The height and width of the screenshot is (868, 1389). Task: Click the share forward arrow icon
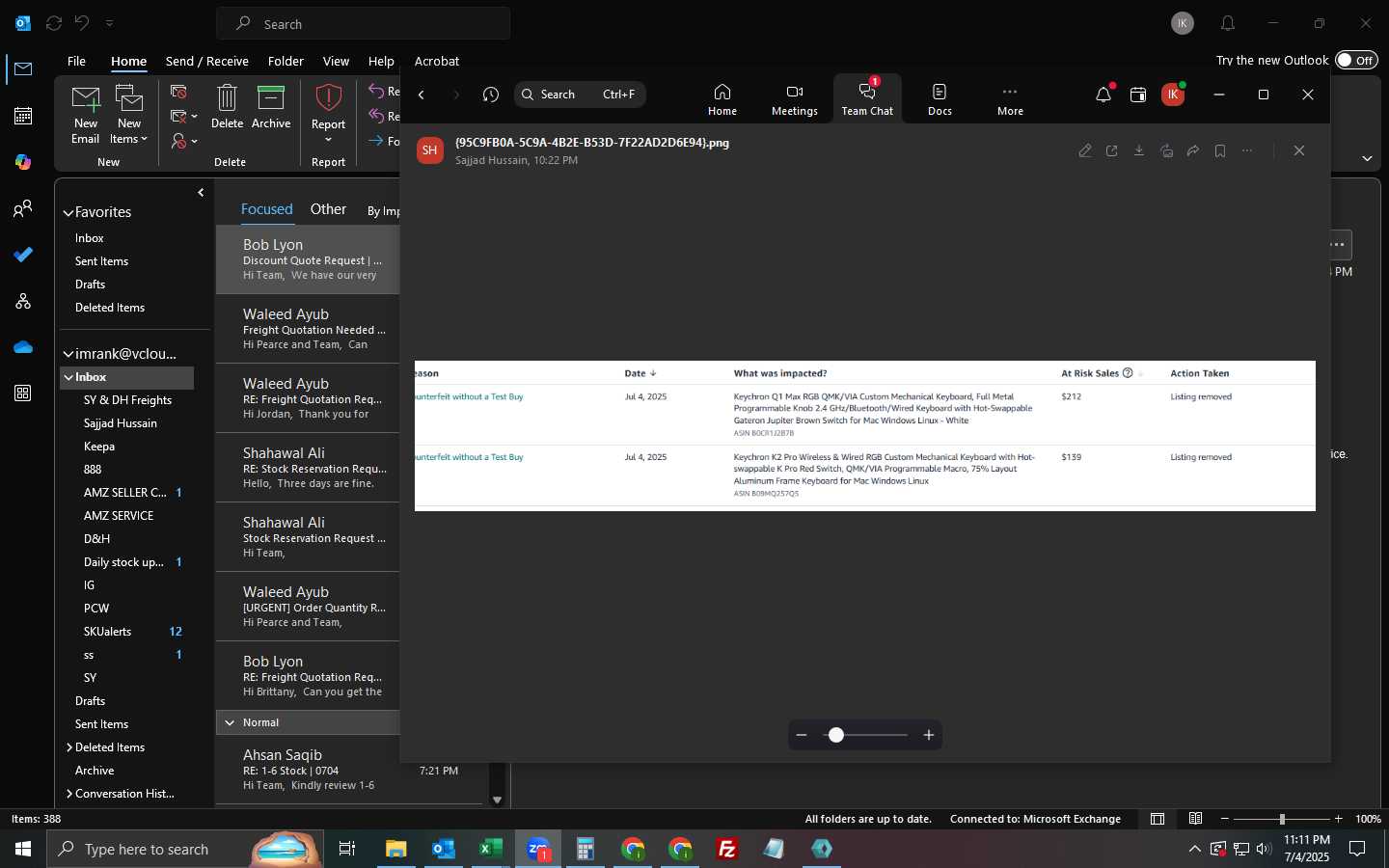[x=1193, y=150]
